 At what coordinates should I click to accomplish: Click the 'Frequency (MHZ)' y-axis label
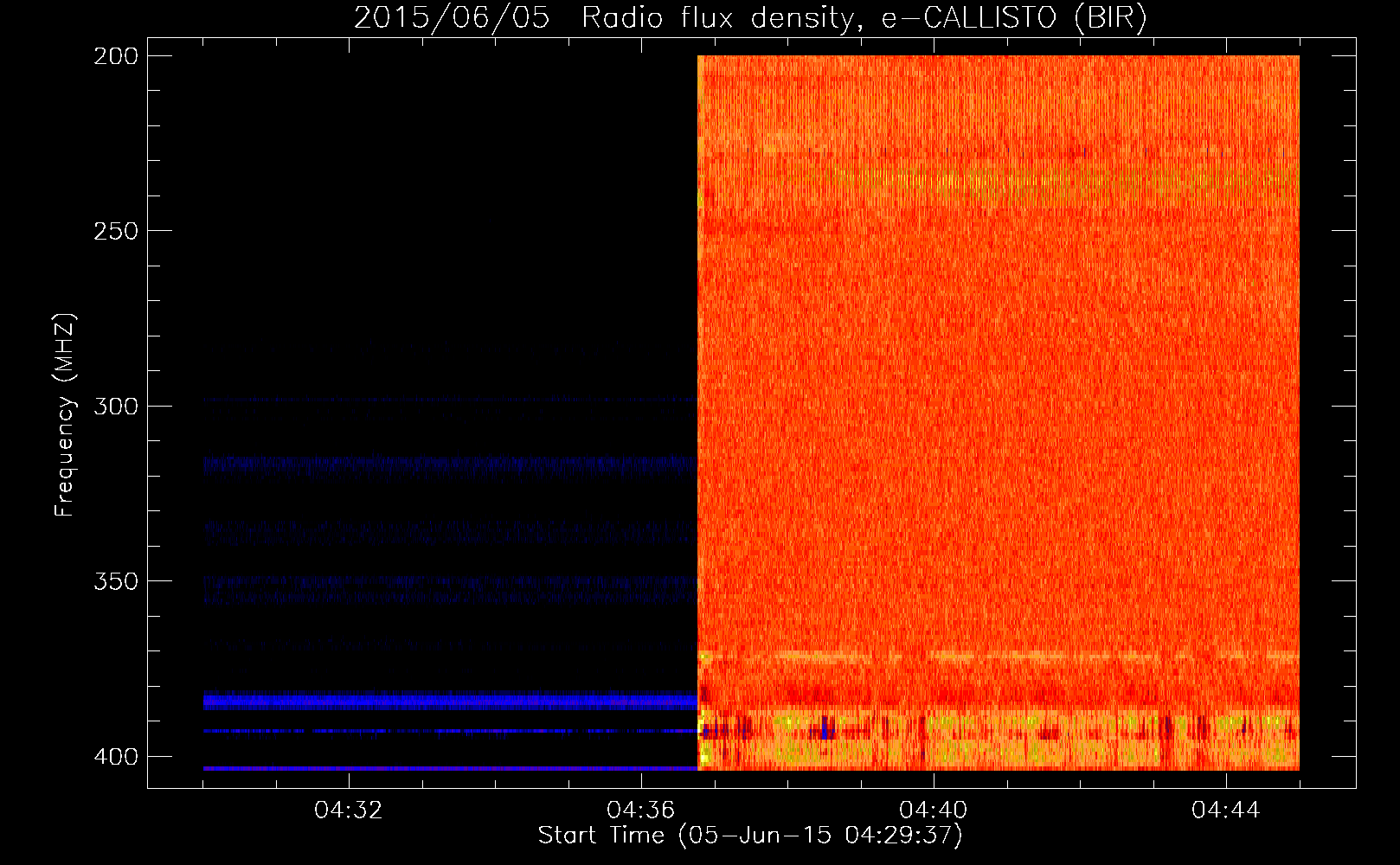(x=65, y=414)
